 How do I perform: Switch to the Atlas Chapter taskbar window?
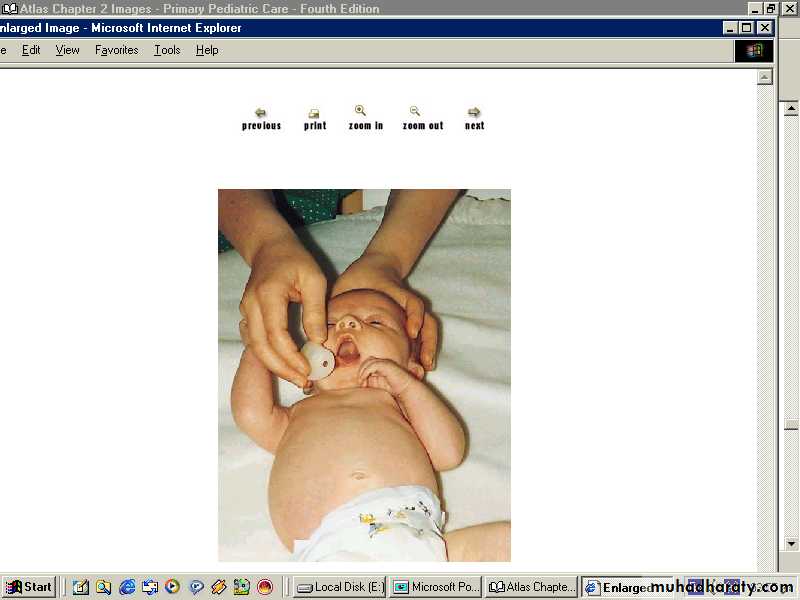(x=531, y=587)
